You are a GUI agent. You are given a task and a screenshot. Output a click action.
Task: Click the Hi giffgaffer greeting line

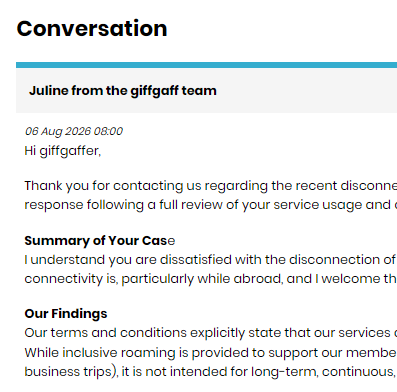pos(62,151)
